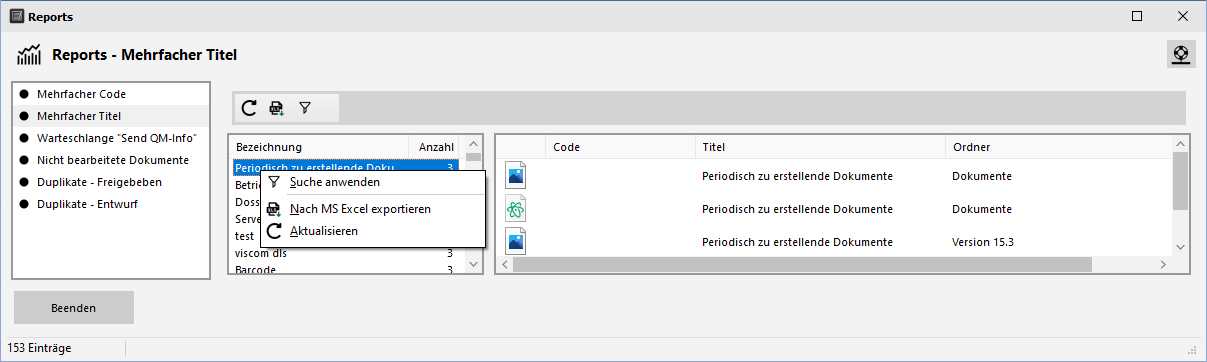Choose Aktualisieren from context menu

point(372,231)
